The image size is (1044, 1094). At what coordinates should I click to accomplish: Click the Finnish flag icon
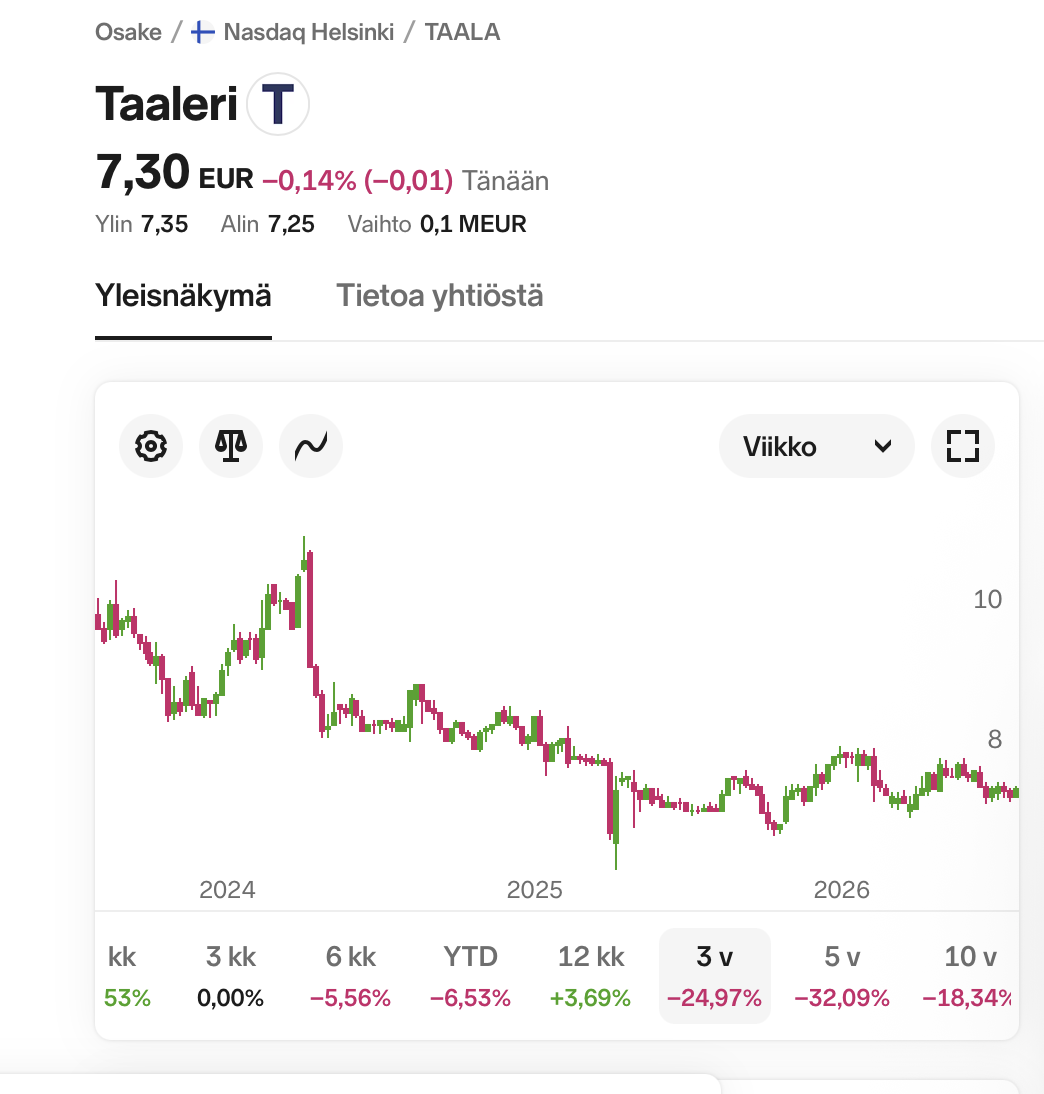(203, 32)
